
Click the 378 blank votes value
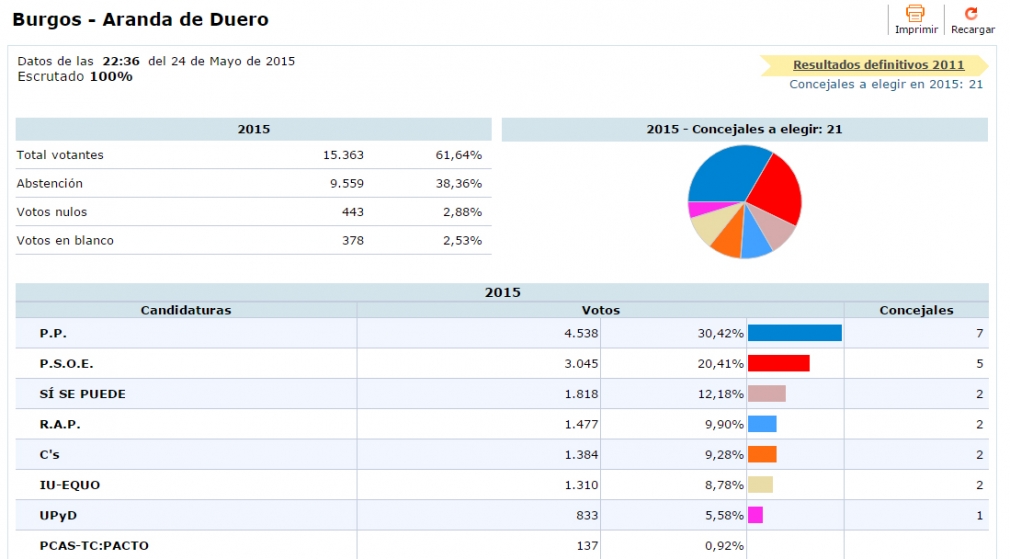tap(353, 240)
